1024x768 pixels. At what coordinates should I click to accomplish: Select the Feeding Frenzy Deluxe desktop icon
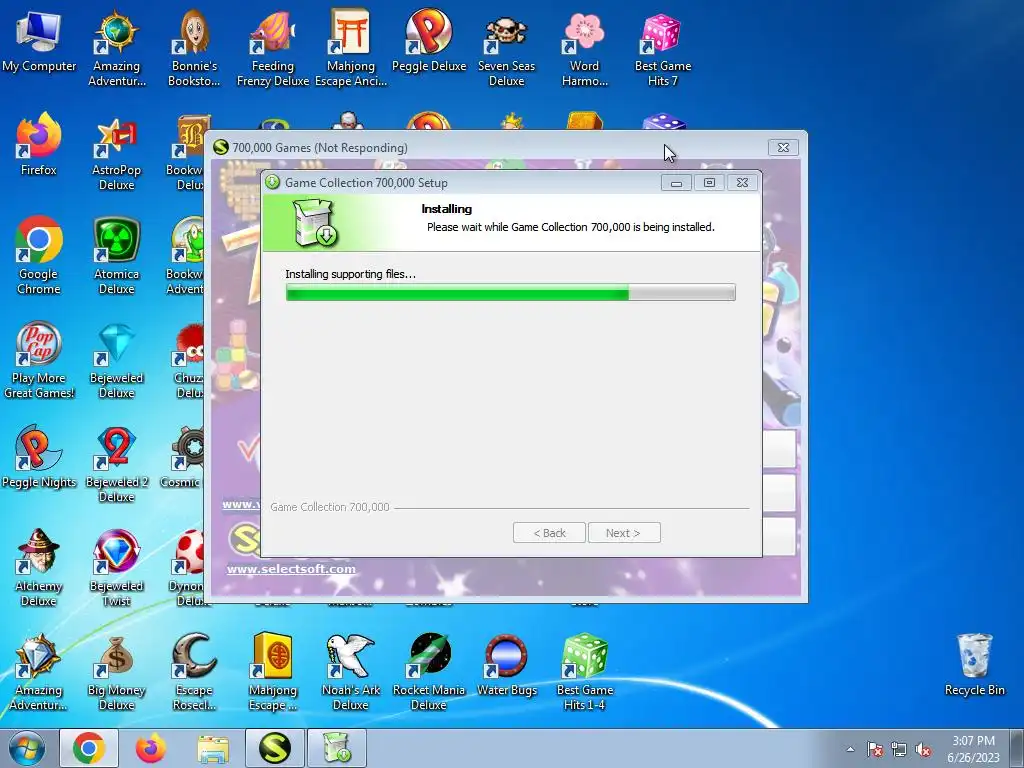coord(272,49)
